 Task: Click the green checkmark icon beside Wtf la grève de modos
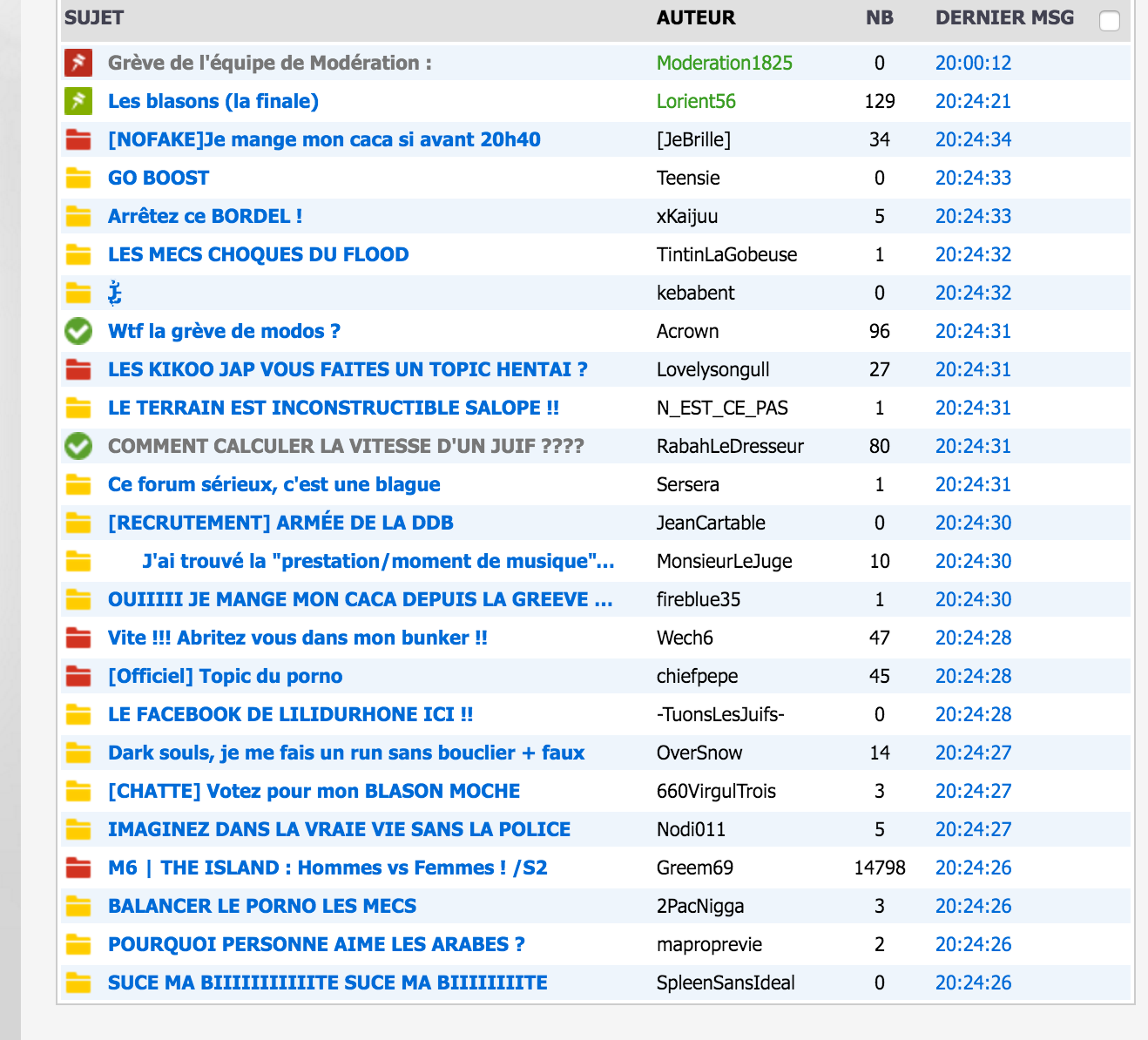tap(78, 331)
